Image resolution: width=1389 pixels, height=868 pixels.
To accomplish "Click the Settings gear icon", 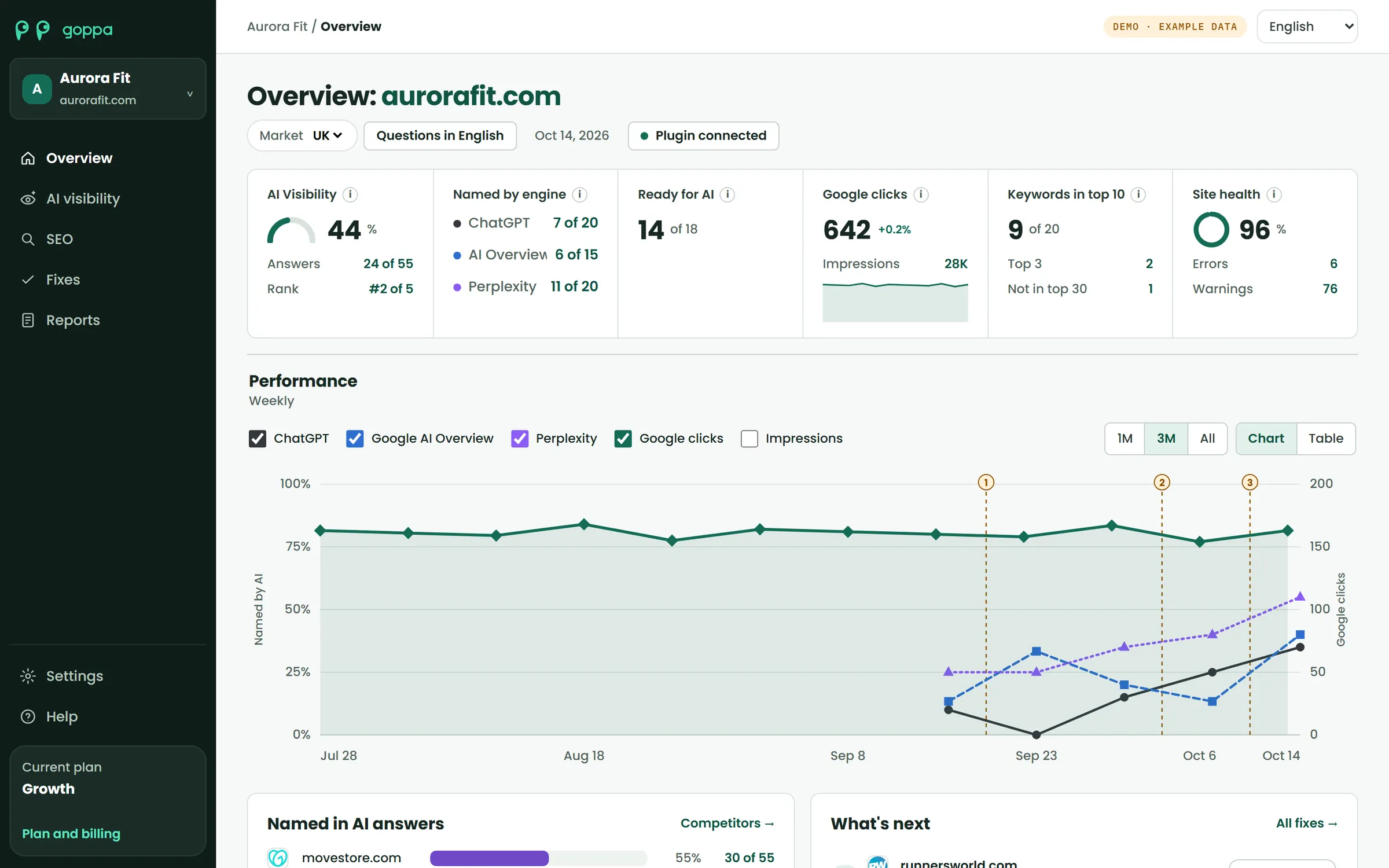I will [28, 676].
